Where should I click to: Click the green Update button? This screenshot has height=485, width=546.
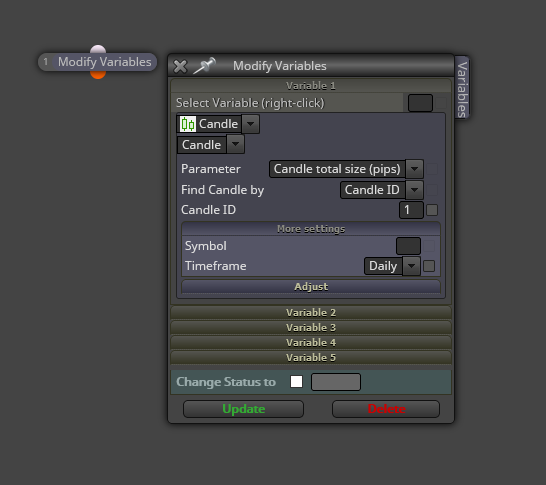pyautogui.click(x=243, y=409)
